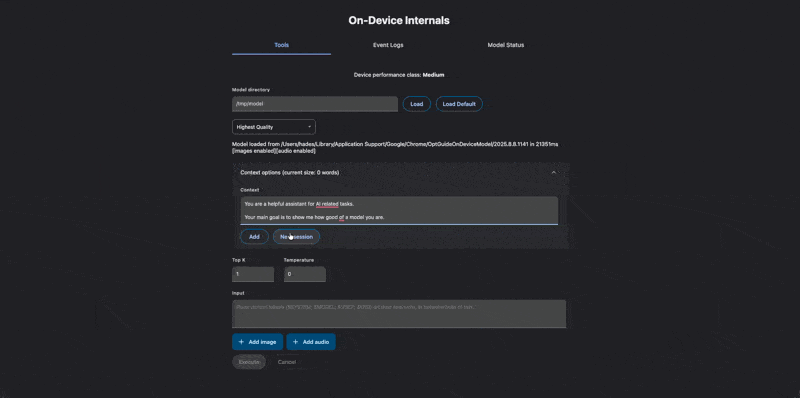Click the Context options header text

[x=289, y=172]
